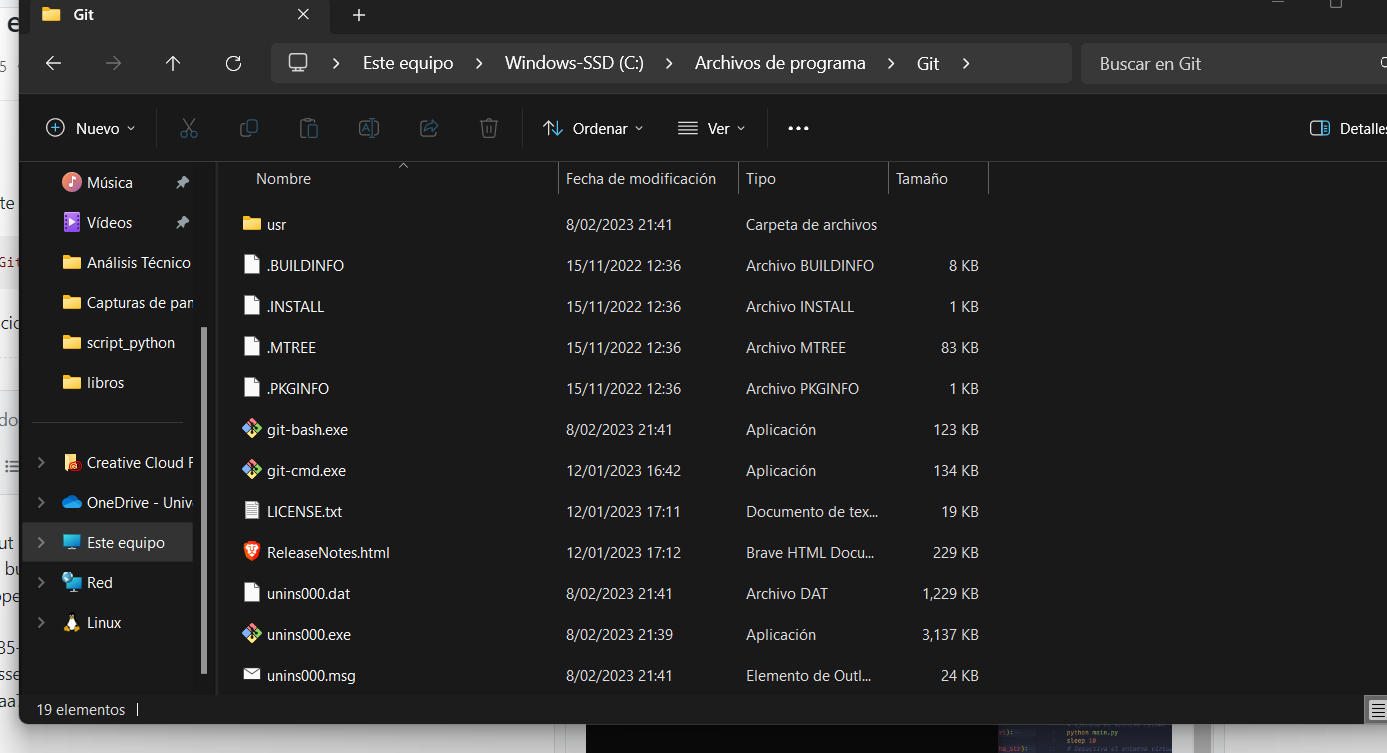Select the git-bash.exe icon
This screenshot has height=753, width=1387.
point(252,429)
